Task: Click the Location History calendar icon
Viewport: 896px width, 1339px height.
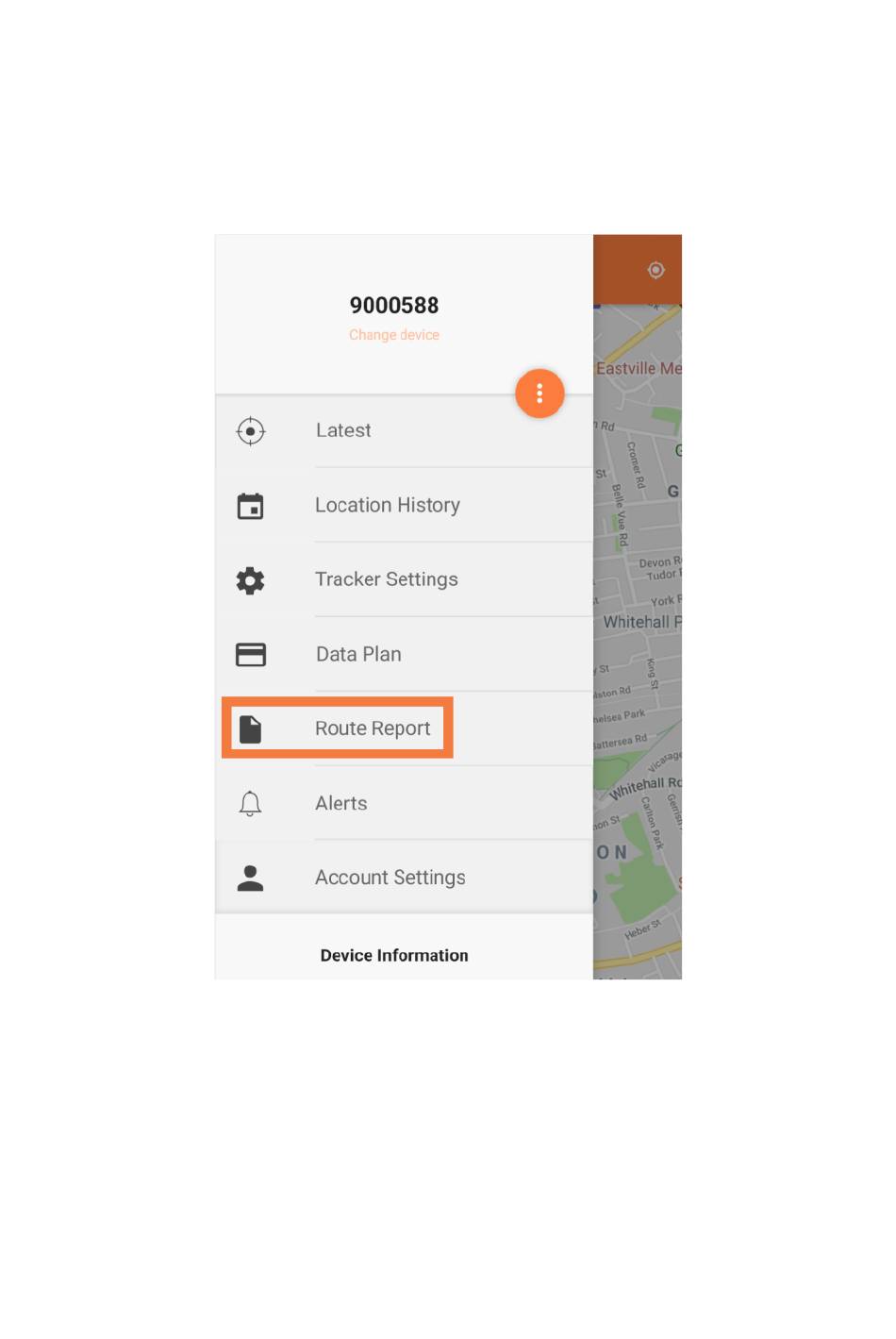Action: 250,506
